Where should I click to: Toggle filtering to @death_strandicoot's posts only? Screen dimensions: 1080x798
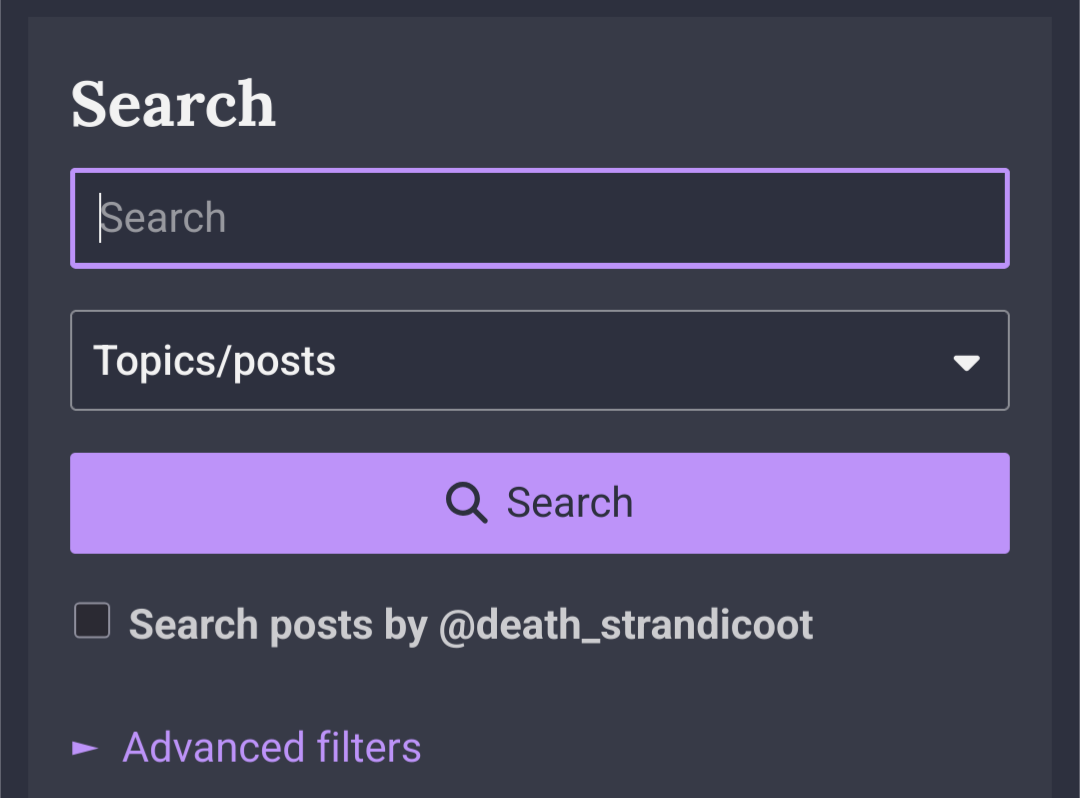(92, 620)
